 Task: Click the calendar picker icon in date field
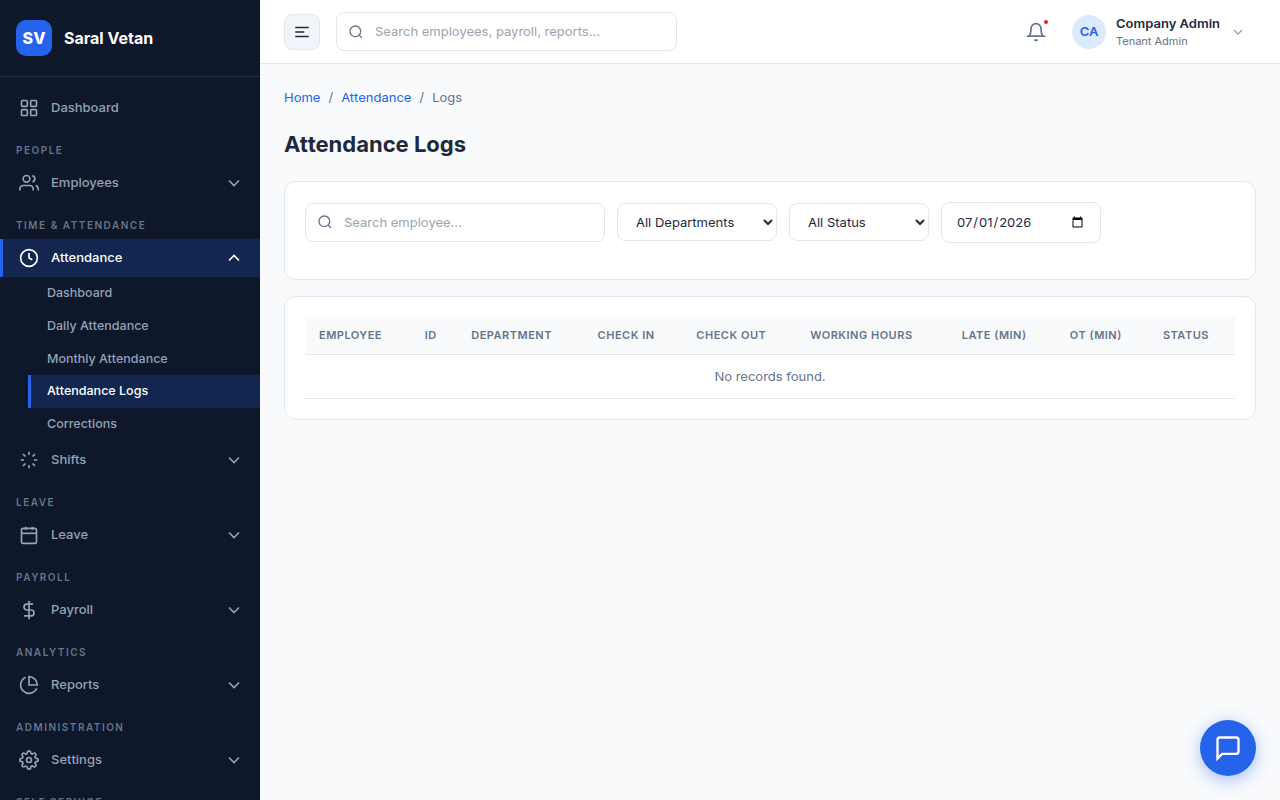(1077, 222)
